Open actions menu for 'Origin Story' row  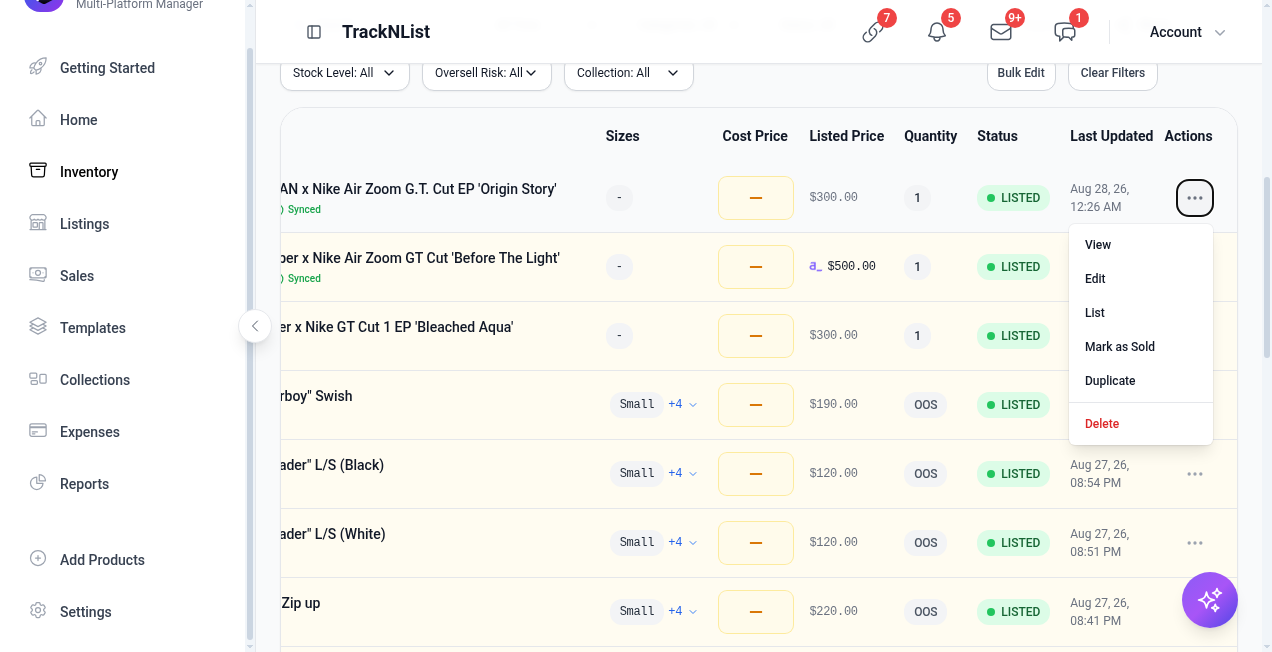pyautogui.click(x=1195, y=198)
